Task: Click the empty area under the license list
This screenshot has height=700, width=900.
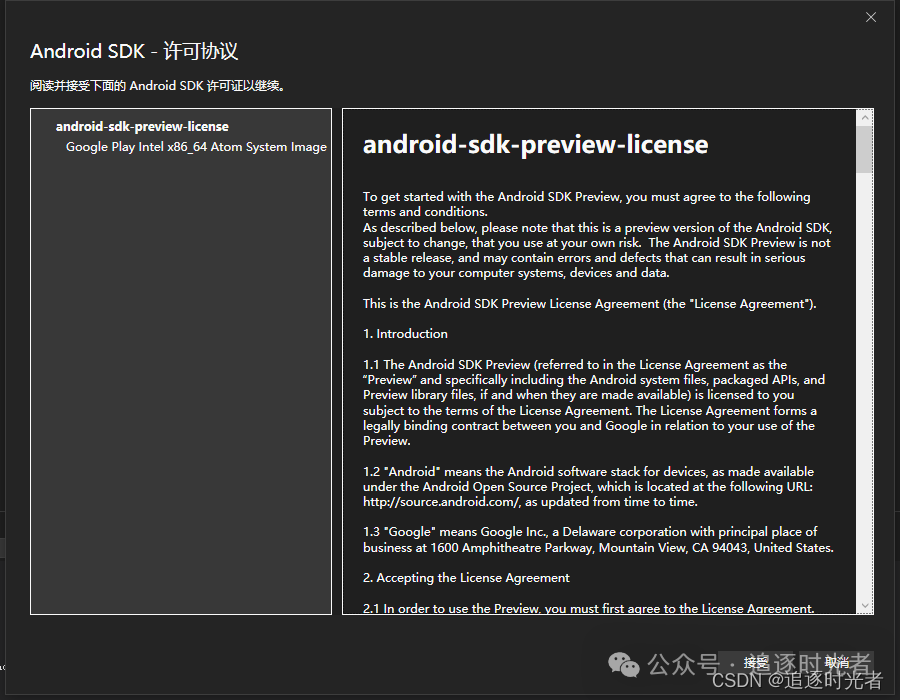Action: pos(180,400)
